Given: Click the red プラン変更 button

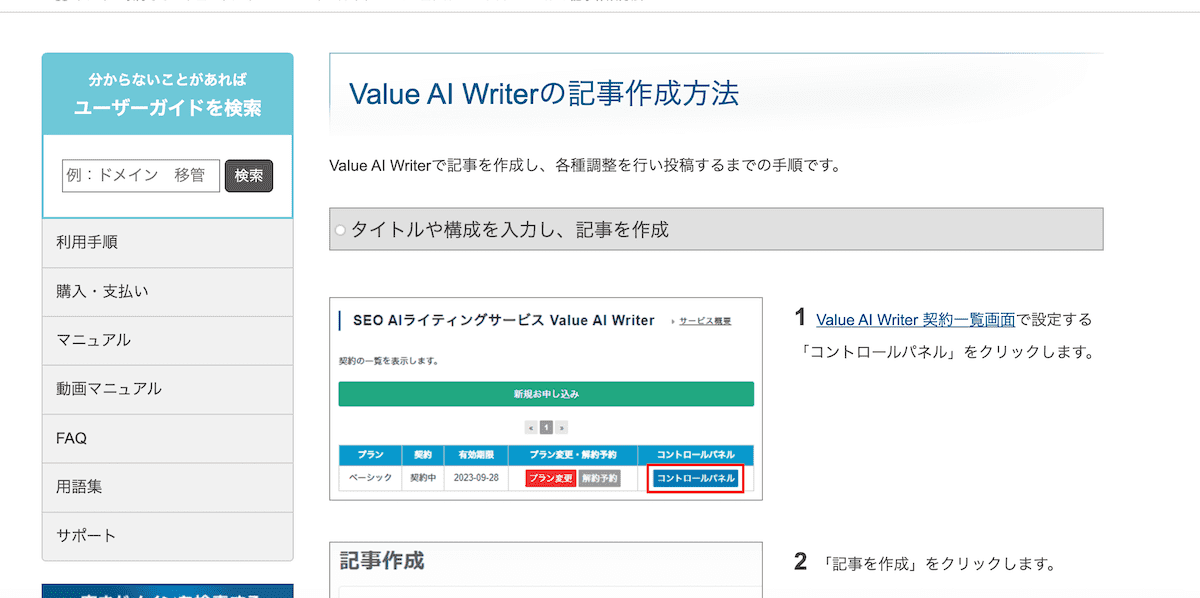Looking at the screenshot, I should tap(551, 478).
